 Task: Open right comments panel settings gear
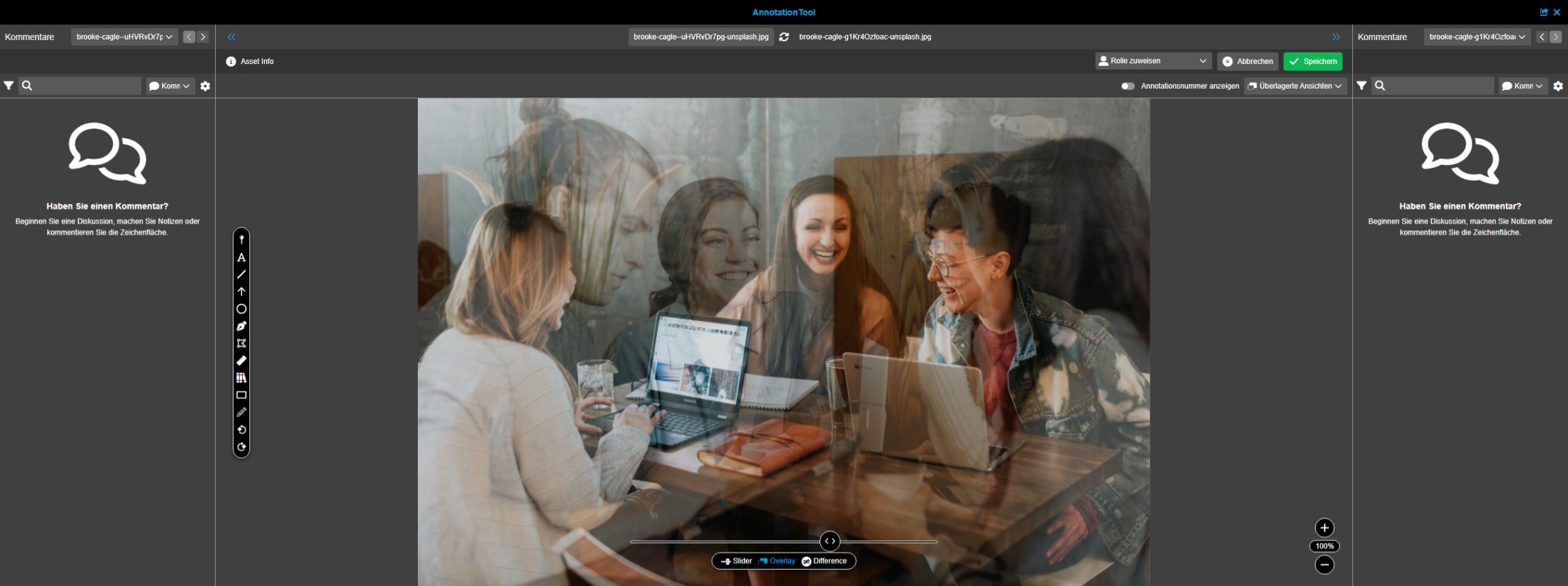[x=1558, y=86]
